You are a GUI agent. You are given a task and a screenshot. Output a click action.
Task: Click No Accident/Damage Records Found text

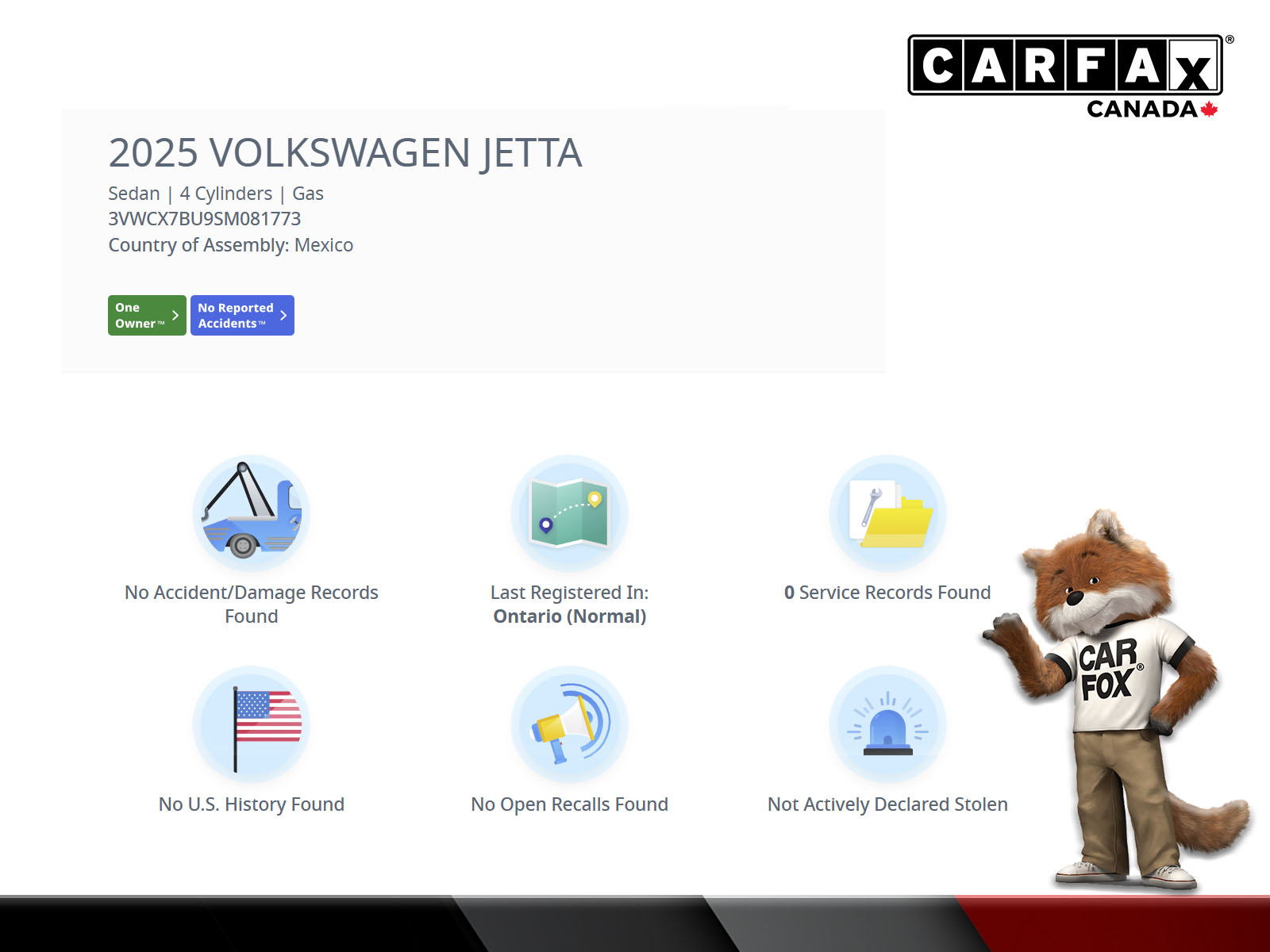tap(251, 604)
